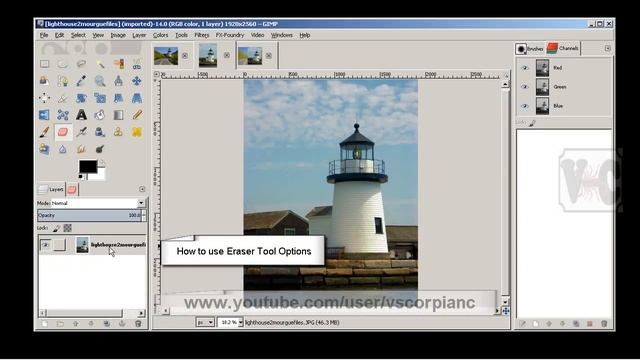
Task: Select the Blur/Sharpen droplet tool
Action: tap(63, 149)
